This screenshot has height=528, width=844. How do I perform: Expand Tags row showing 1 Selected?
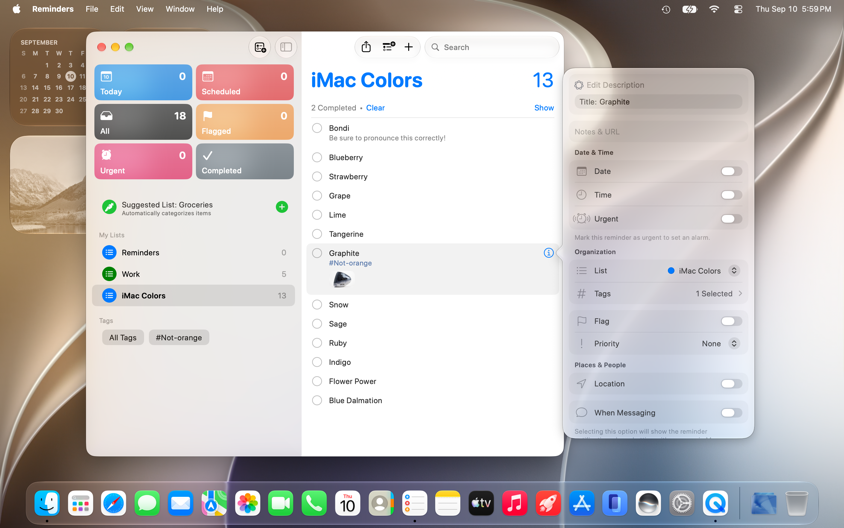click(659, 294)
